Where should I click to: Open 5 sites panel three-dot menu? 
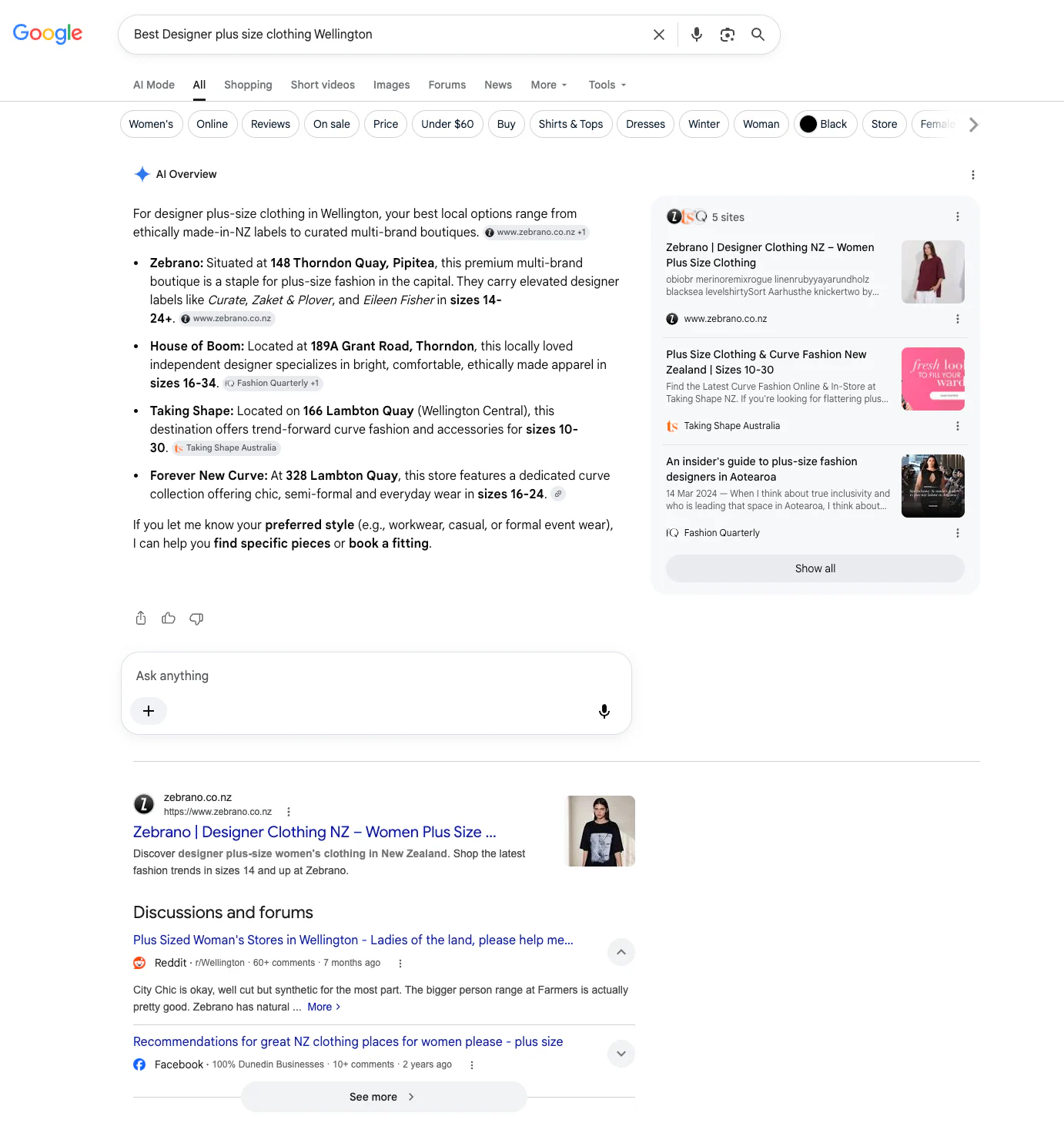[958, 217]
